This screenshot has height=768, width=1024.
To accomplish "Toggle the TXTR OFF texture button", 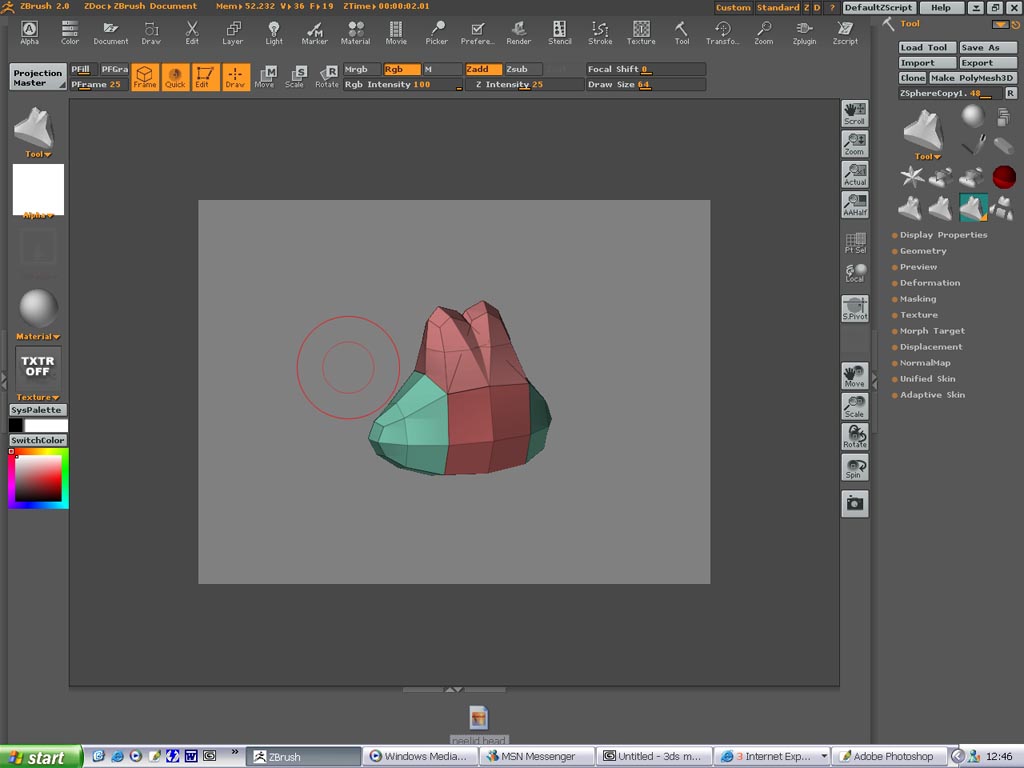I will tap(38, 367).
